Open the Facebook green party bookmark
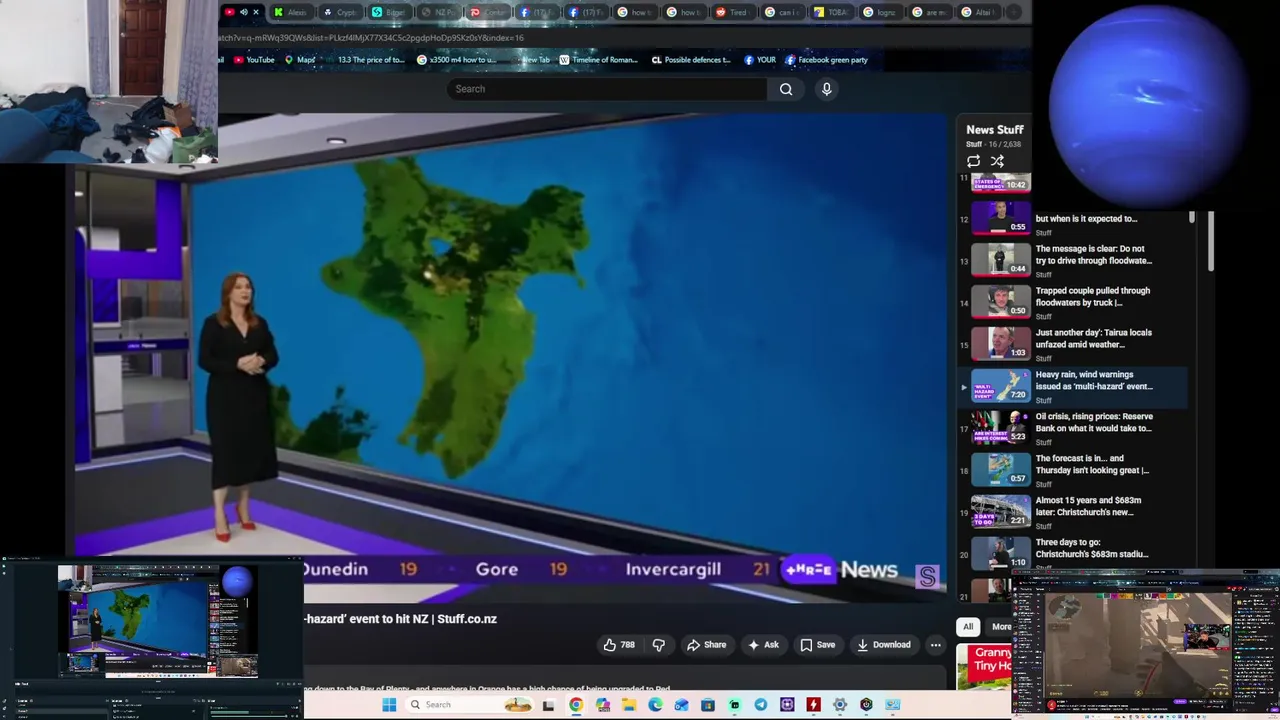 point(826,60)
